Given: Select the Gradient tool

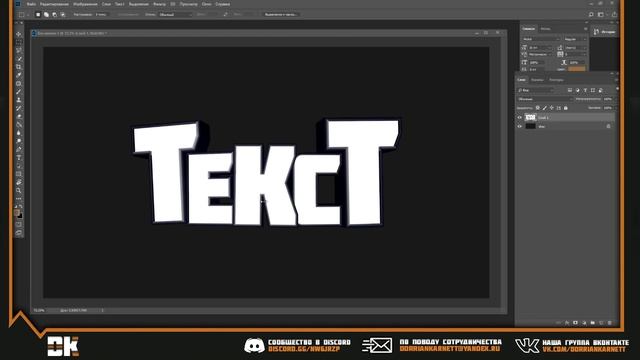Looking at the screenshot, I should pyautogui.click(x=19, y=124).
